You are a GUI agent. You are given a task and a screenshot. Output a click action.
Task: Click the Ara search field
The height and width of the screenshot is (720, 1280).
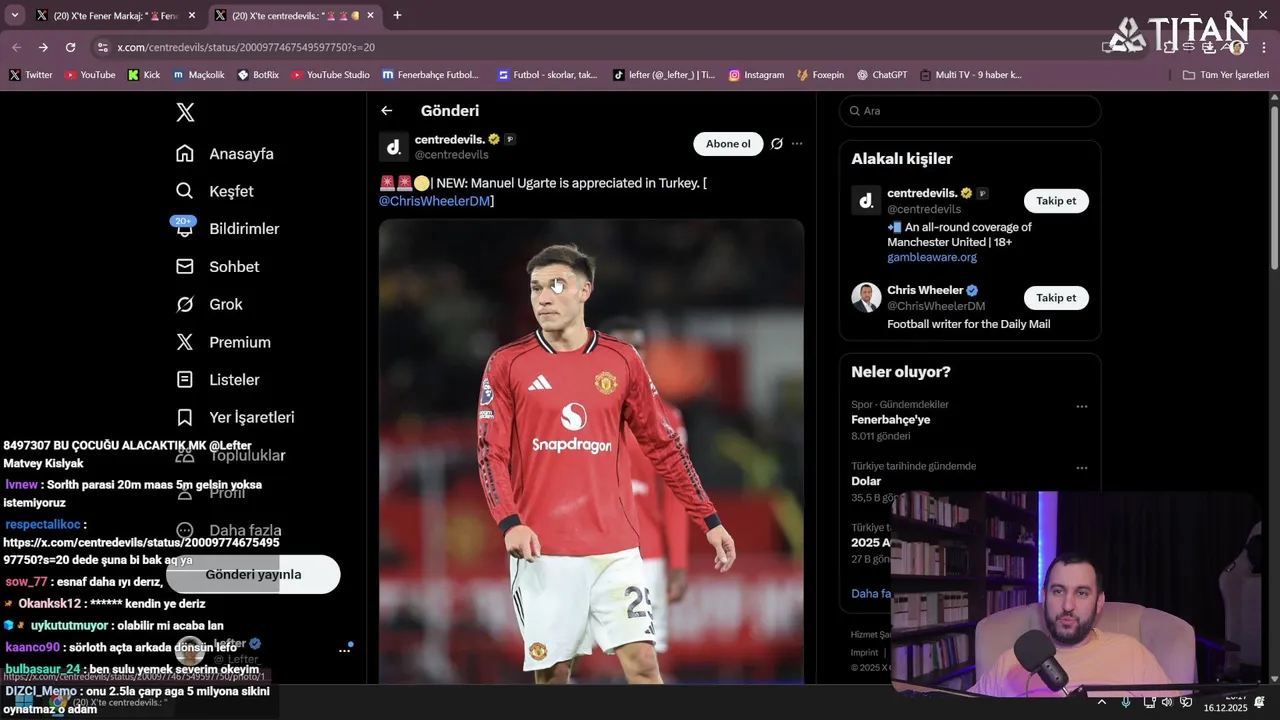coord(970,111)
